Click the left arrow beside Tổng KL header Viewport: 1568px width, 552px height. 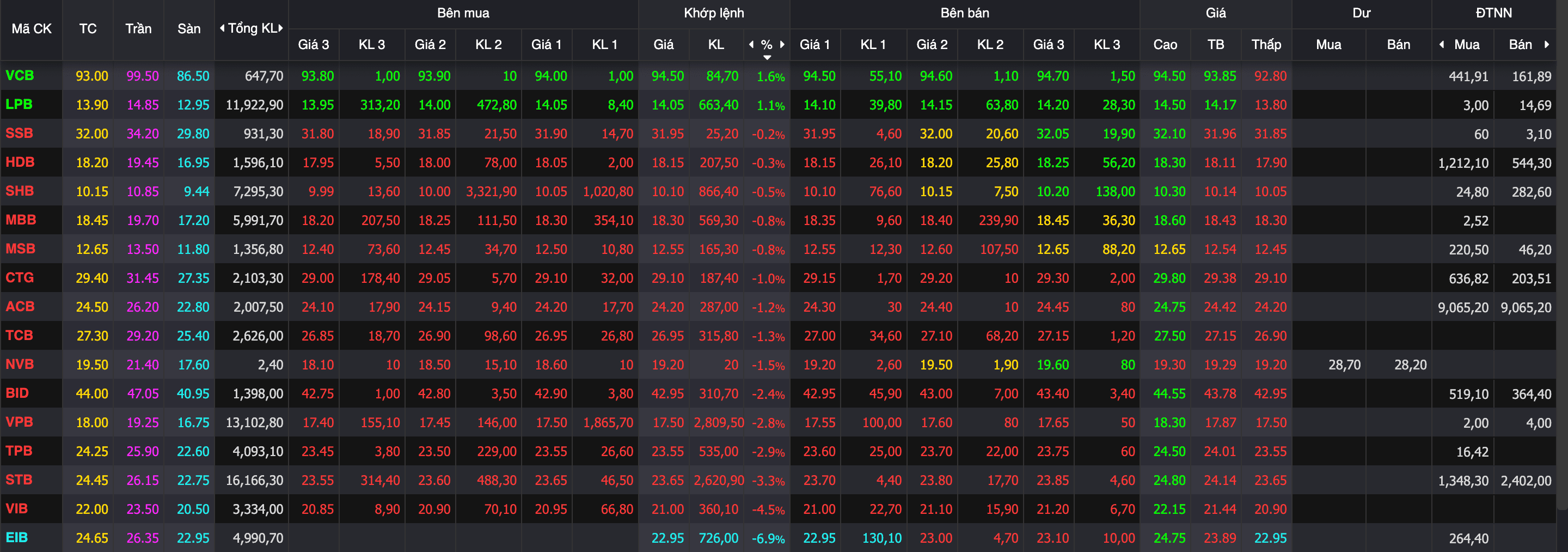pos(222,28)
